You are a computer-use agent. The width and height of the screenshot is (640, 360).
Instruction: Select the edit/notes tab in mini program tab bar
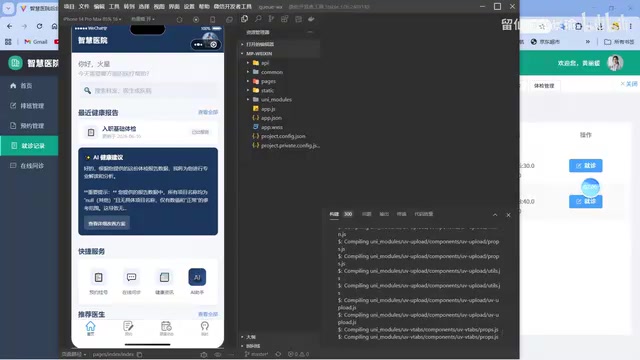point(128,328)
